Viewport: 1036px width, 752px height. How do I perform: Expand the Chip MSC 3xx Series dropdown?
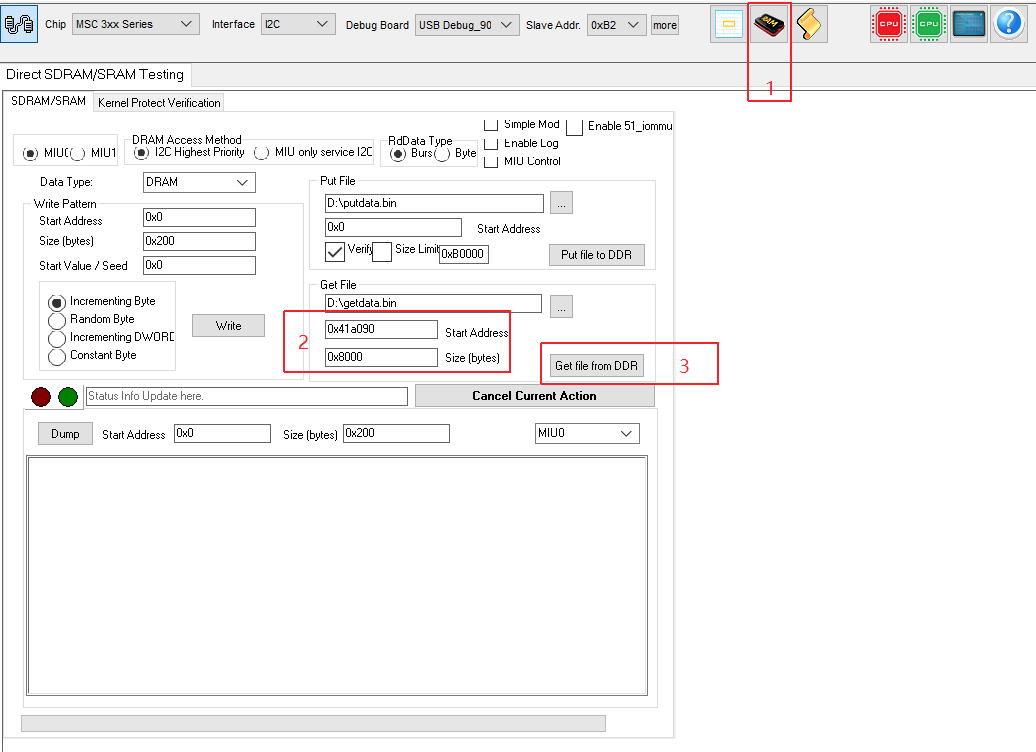click(x=135, y=24)
